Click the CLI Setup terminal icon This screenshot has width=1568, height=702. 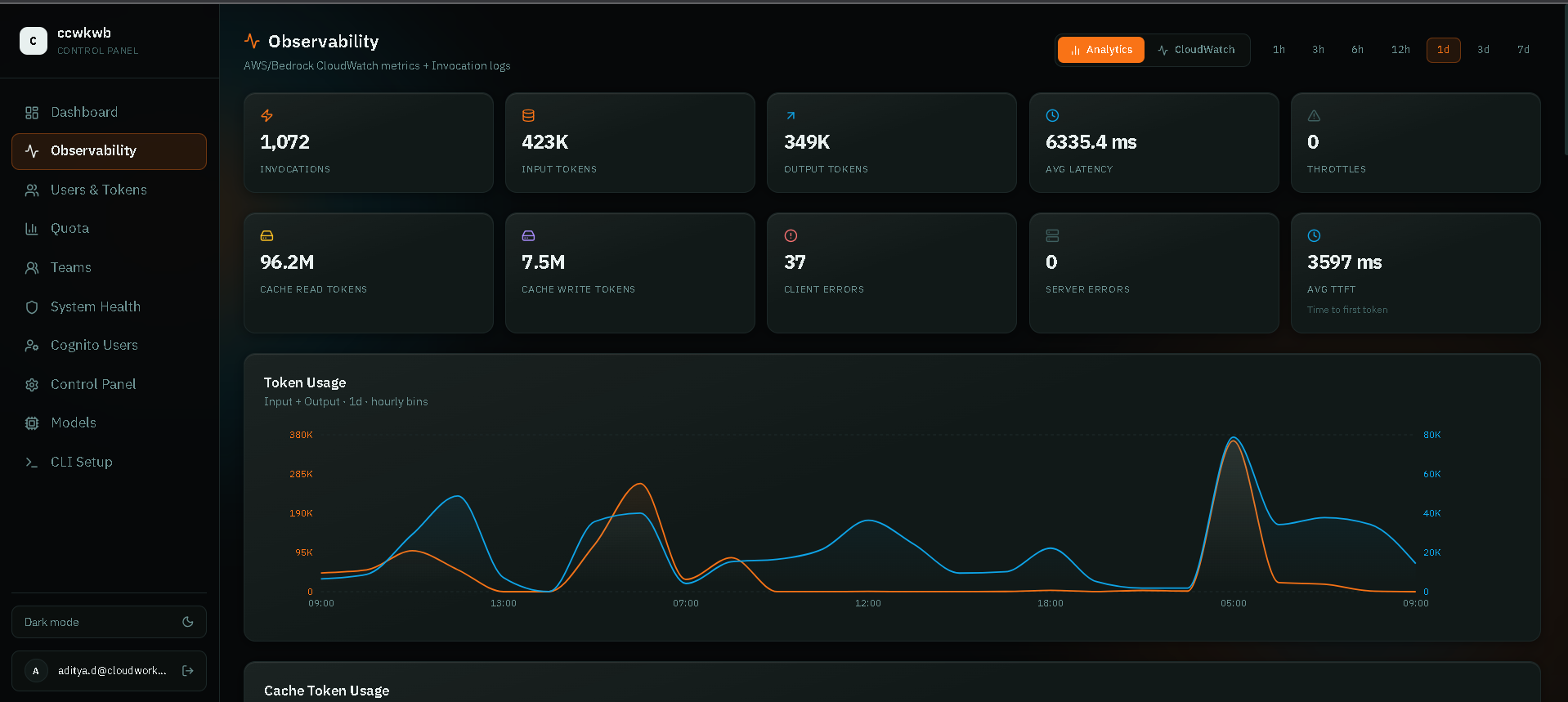pyautogui.click(x=32, y=463)
